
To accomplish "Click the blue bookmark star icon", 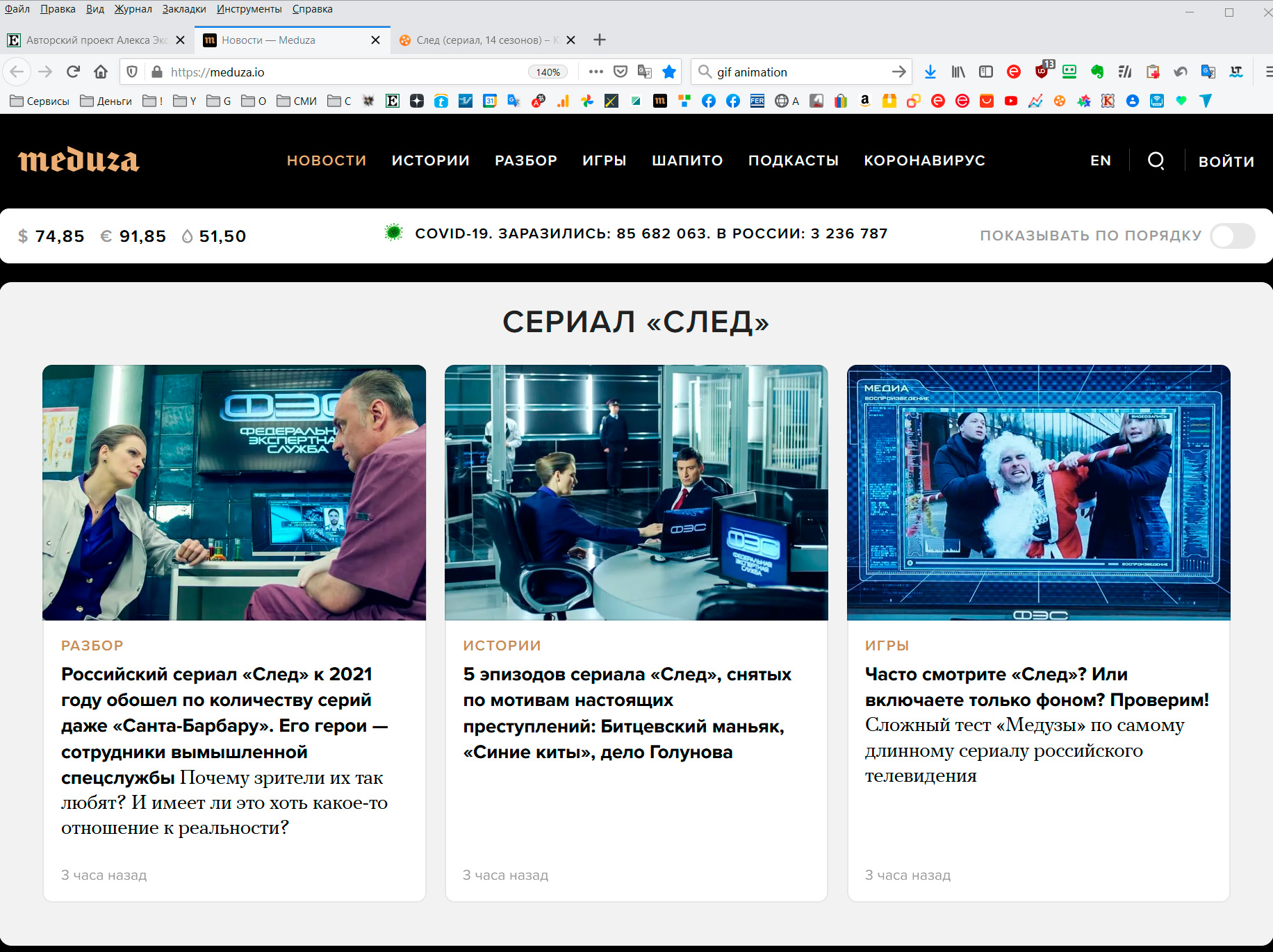I will pos(669,72).
